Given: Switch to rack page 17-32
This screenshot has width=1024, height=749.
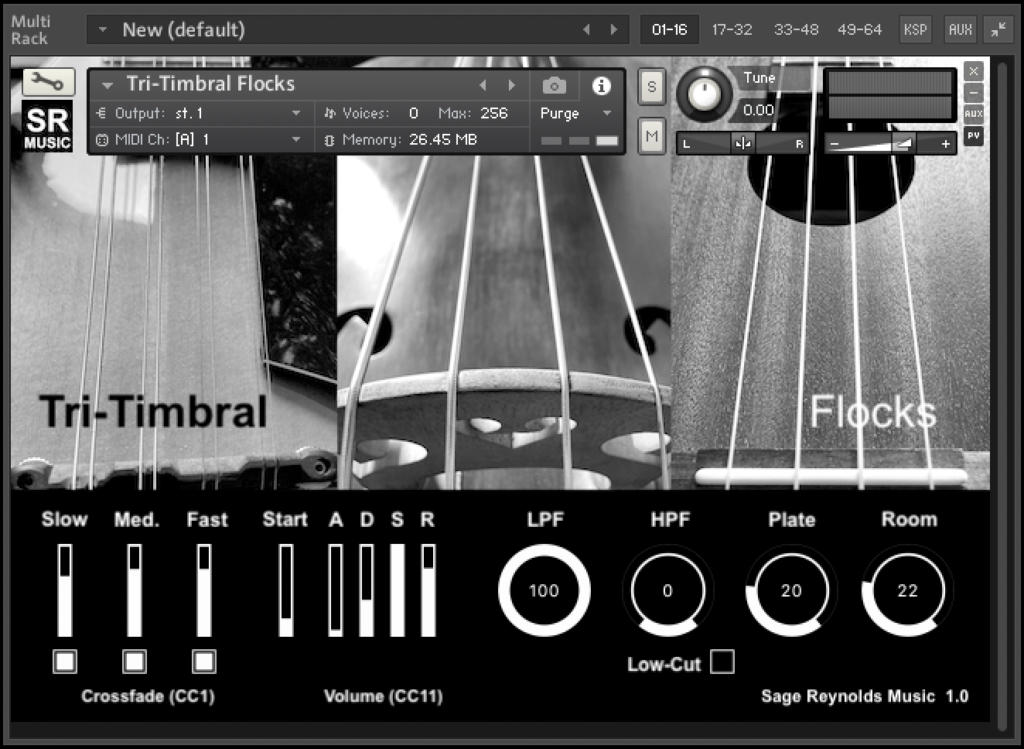Looking at the screenshot, I should [732, 29].
